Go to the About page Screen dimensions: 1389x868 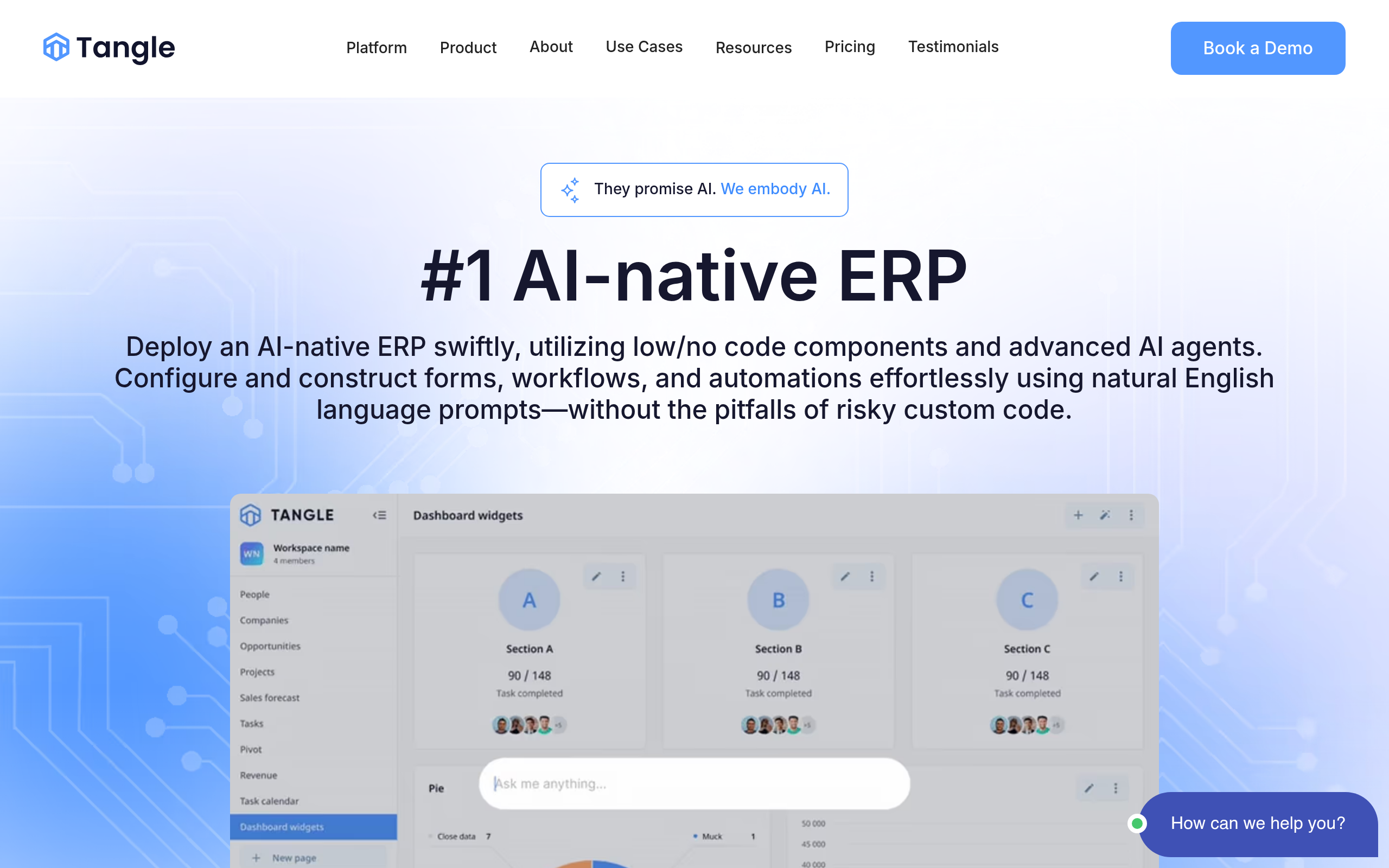551,47
